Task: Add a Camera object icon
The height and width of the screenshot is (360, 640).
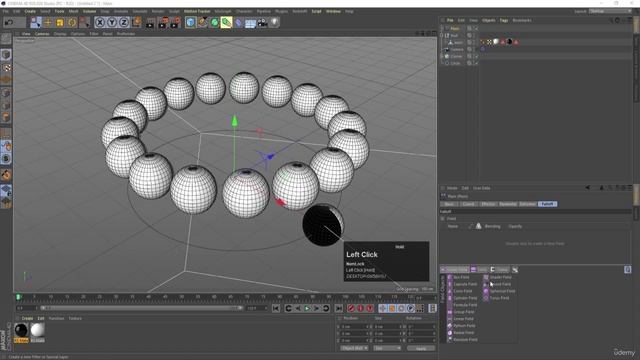Action: coord(262,22)
